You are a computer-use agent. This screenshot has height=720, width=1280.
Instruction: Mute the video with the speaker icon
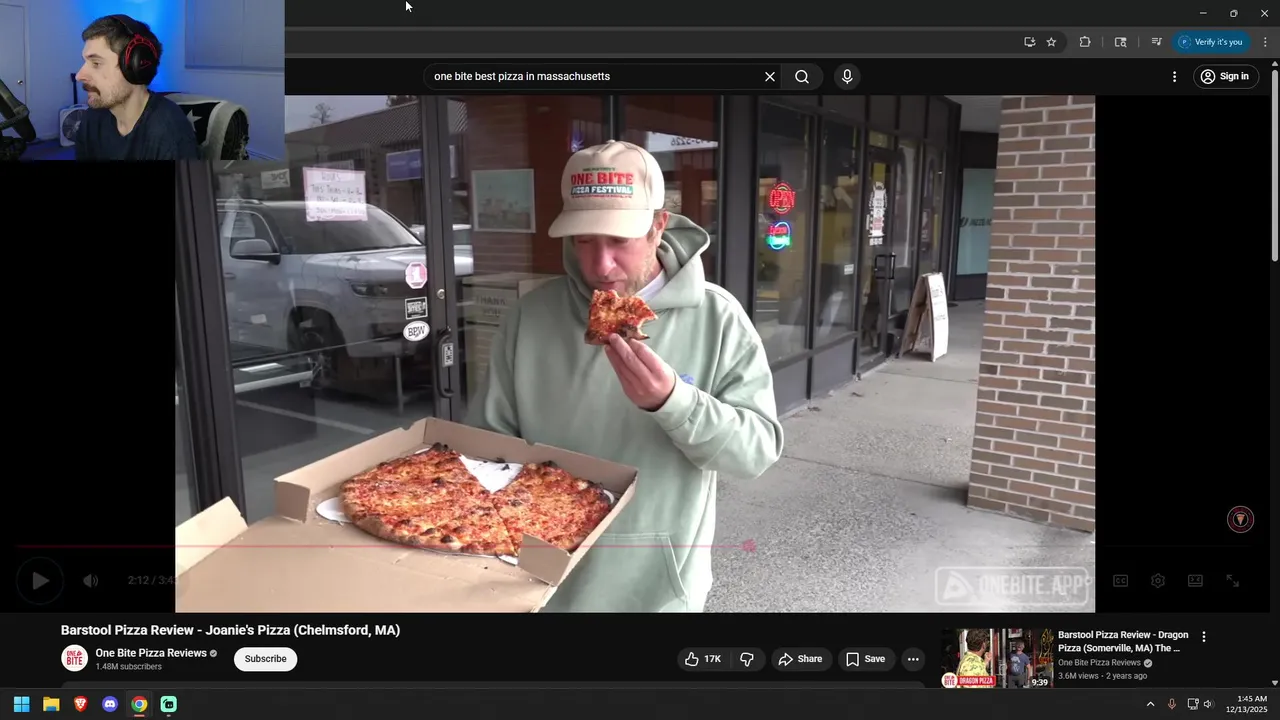coord(90,580)
